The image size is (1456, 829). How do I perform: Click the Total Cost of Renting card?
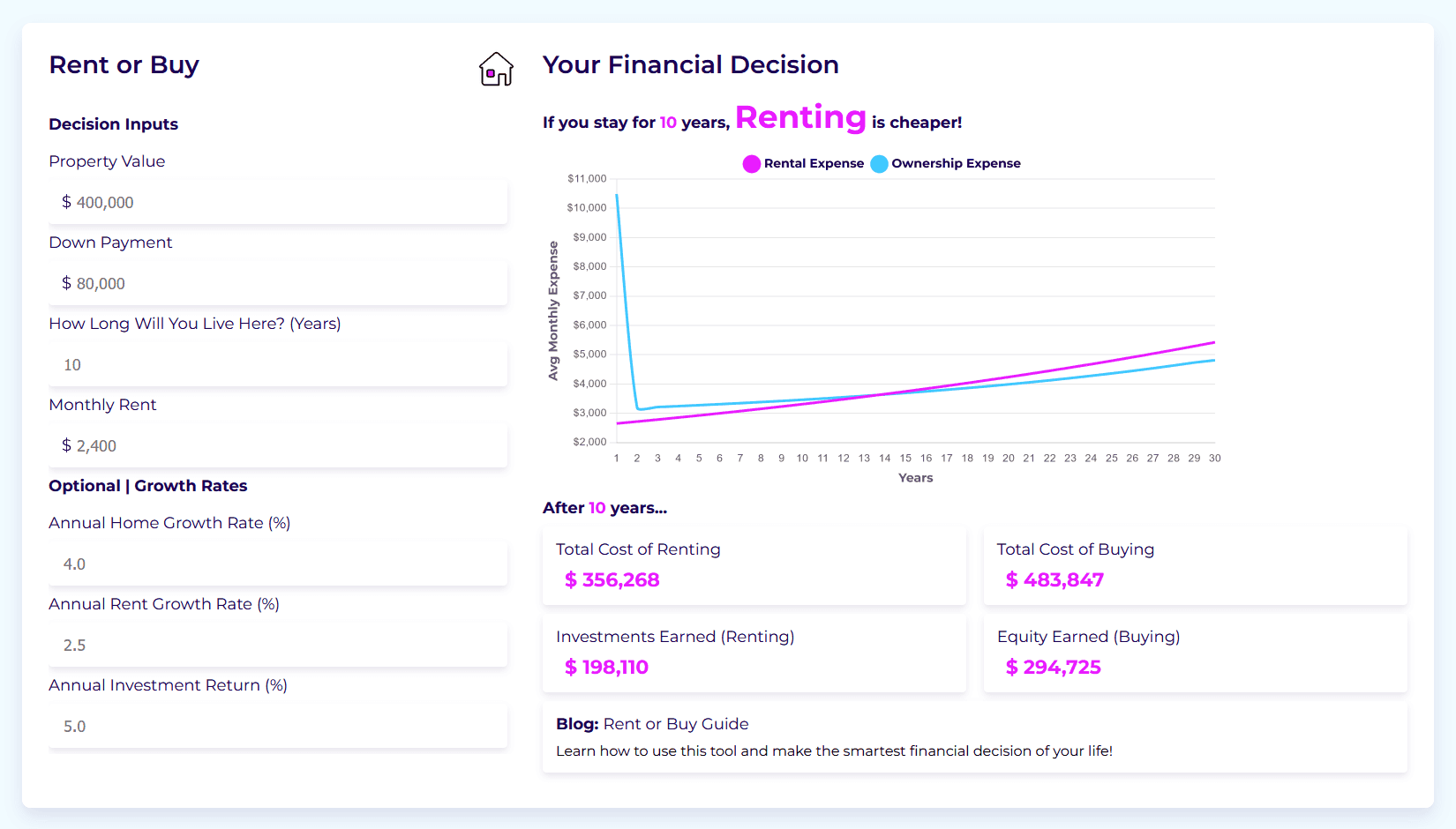754,566
